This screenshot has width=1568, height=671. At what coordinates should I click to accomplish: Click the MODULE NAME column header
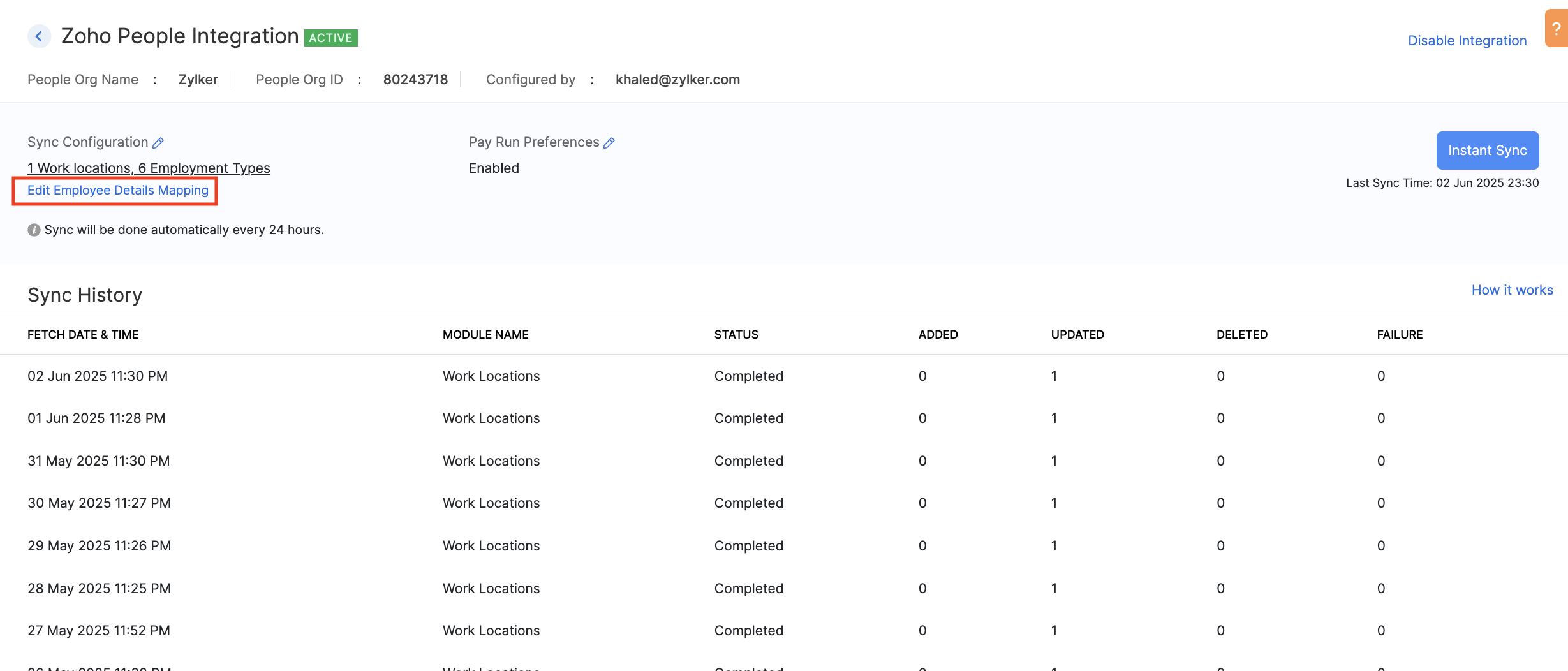[x=485, y=335]
